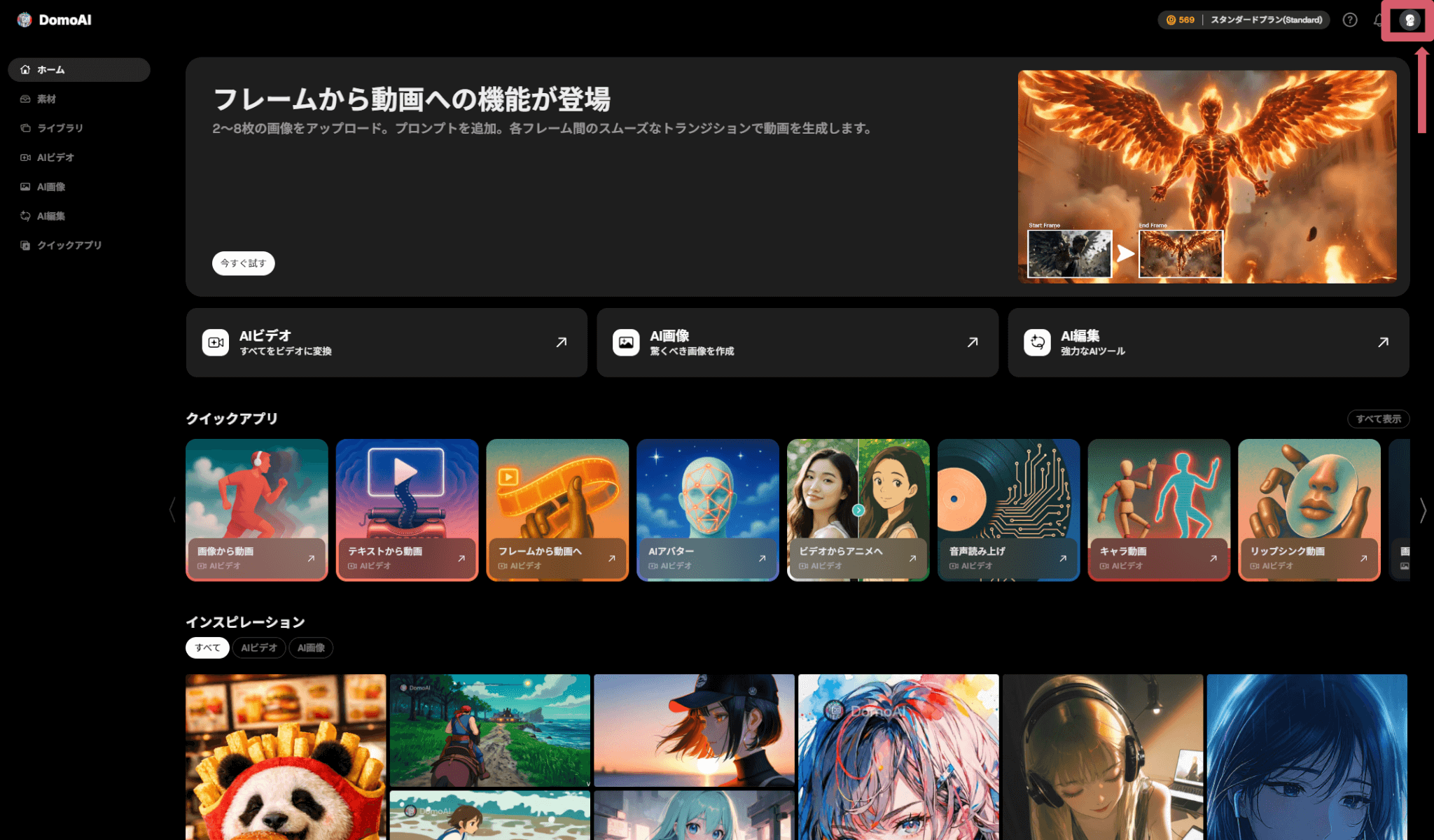This screenshot has width=1434, height=840.
Task: Open the notifications bell icon
Action: click(x=1377, y=20)
